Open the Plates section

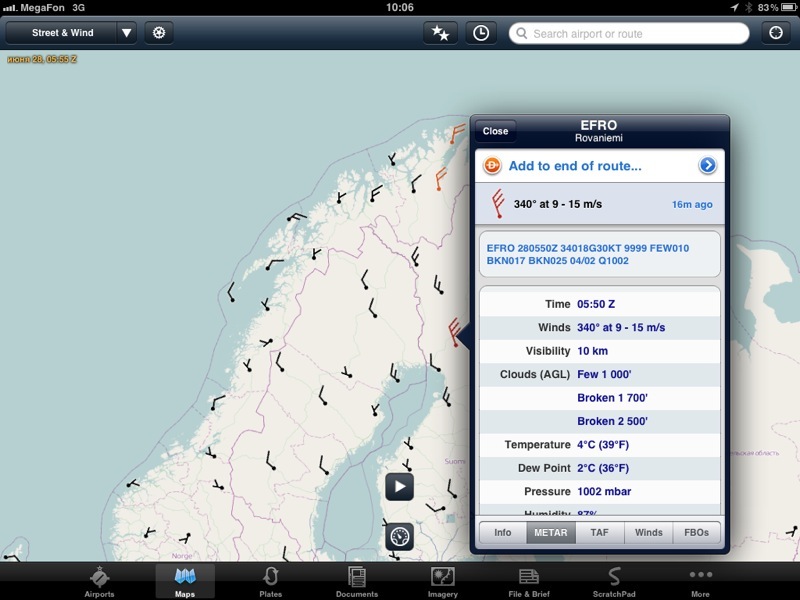270,580
